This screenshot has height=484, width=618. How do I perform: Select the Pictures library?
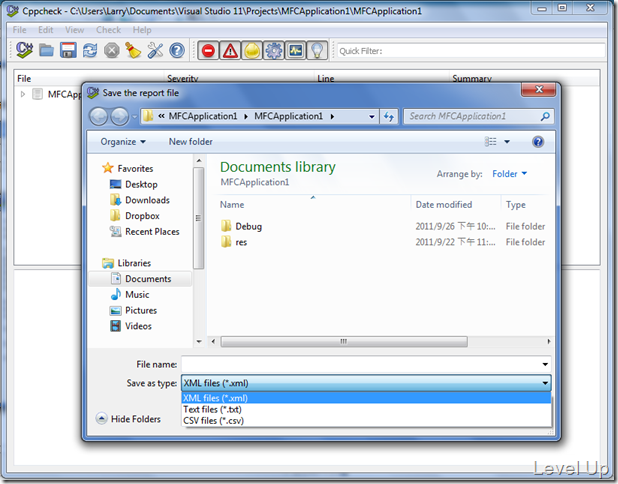pyautogui.click(x=141, y=311)
